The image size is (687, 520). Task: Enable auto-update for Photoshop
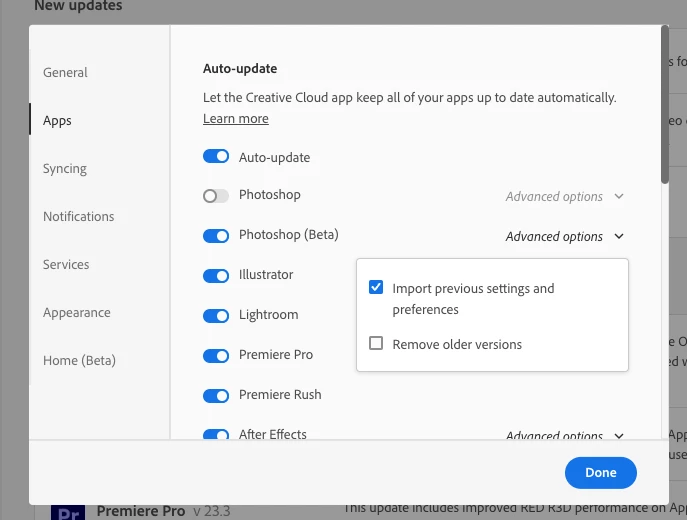216,196
